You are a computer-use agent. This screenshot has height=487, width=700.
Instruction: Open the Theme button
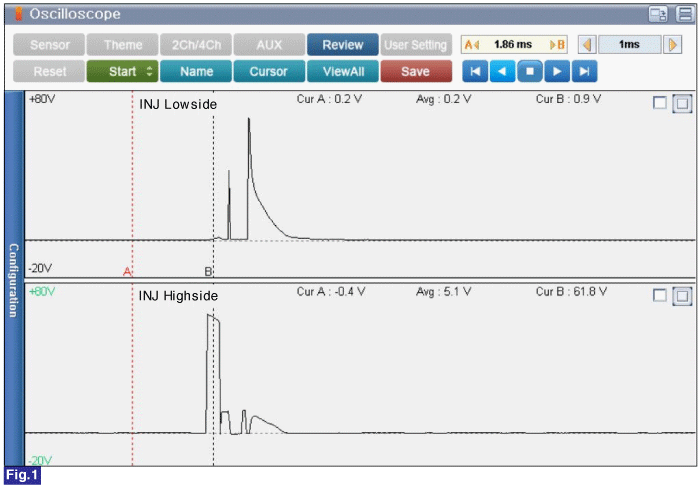123,45
